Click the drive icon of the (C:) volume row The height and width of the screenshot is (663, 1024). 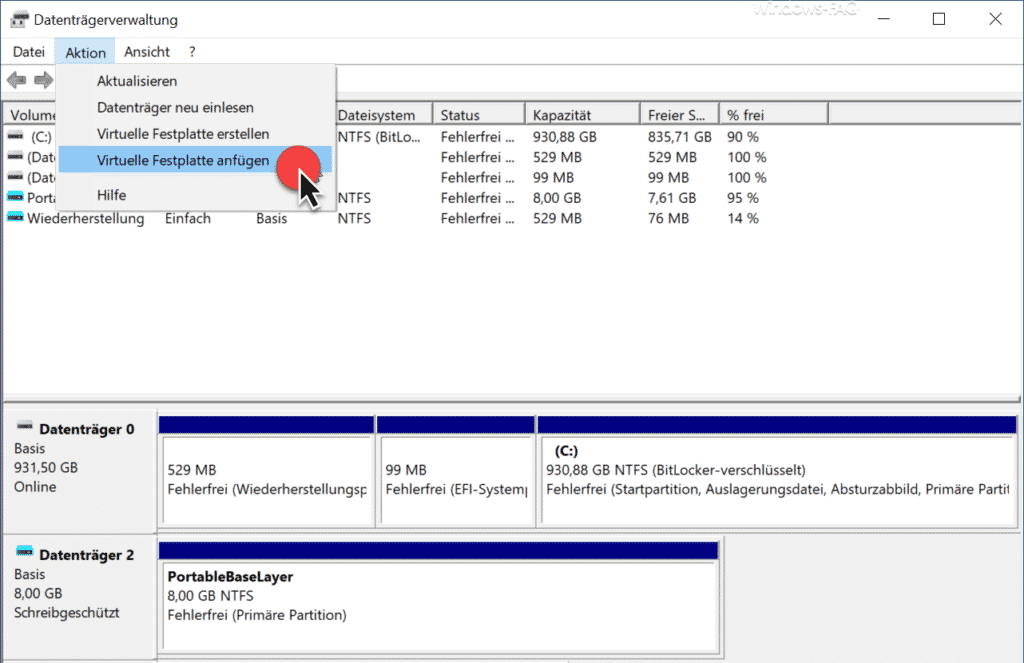15,137
